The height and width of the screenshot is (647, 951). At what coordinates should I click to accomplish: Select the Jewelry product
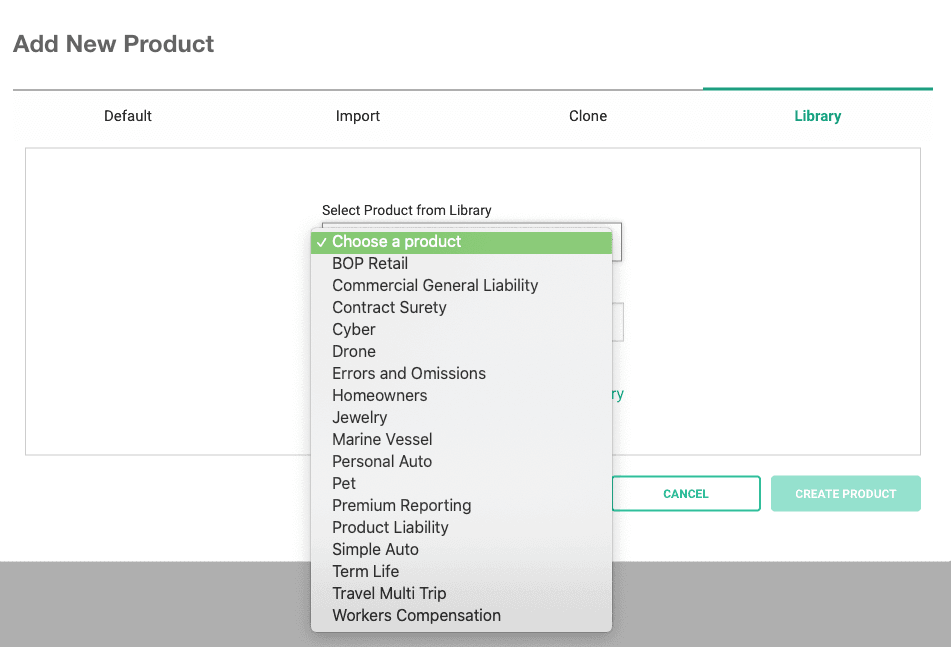point(359,418)
